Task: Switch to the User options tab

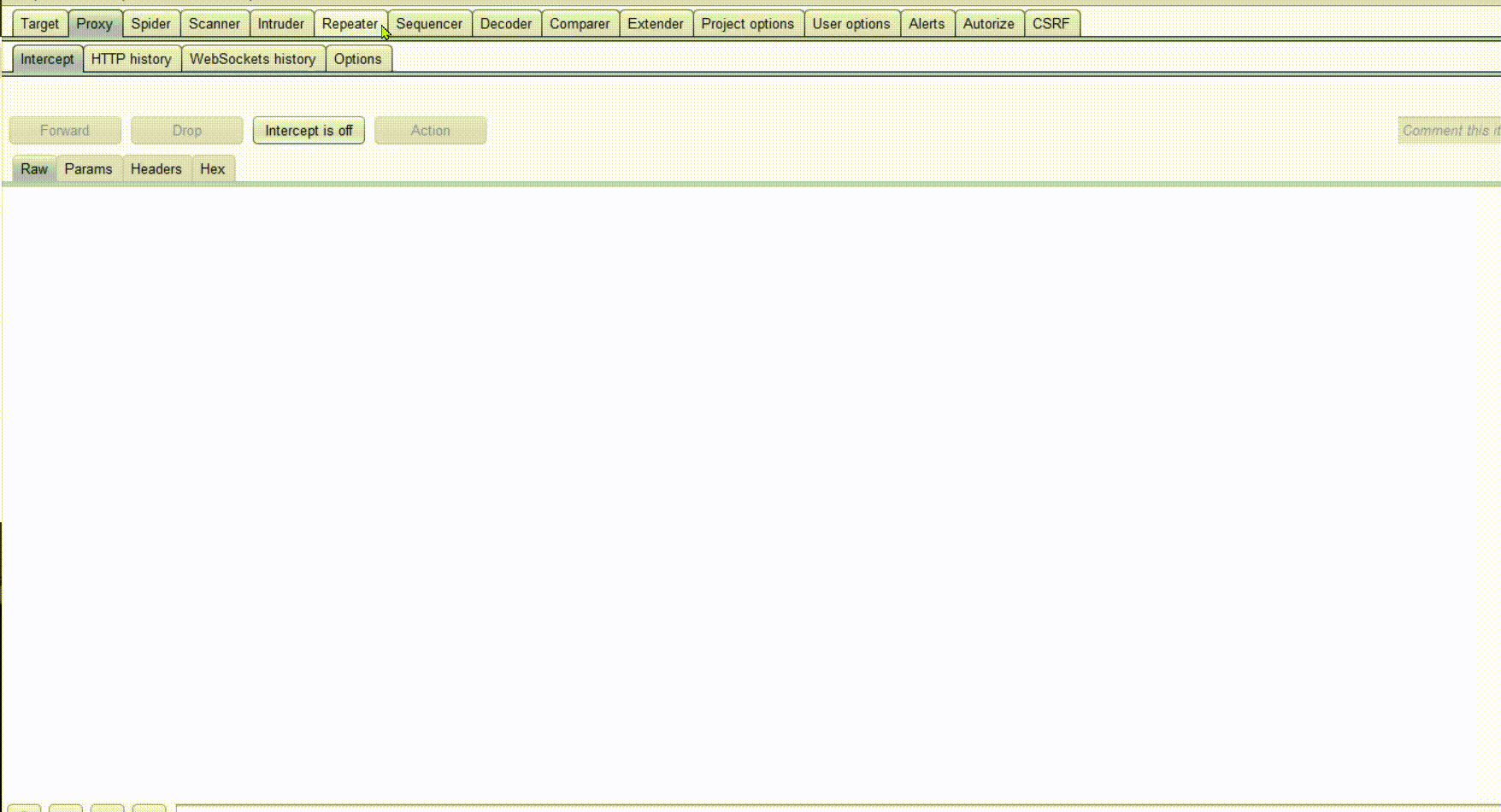Action: [851, 24]
